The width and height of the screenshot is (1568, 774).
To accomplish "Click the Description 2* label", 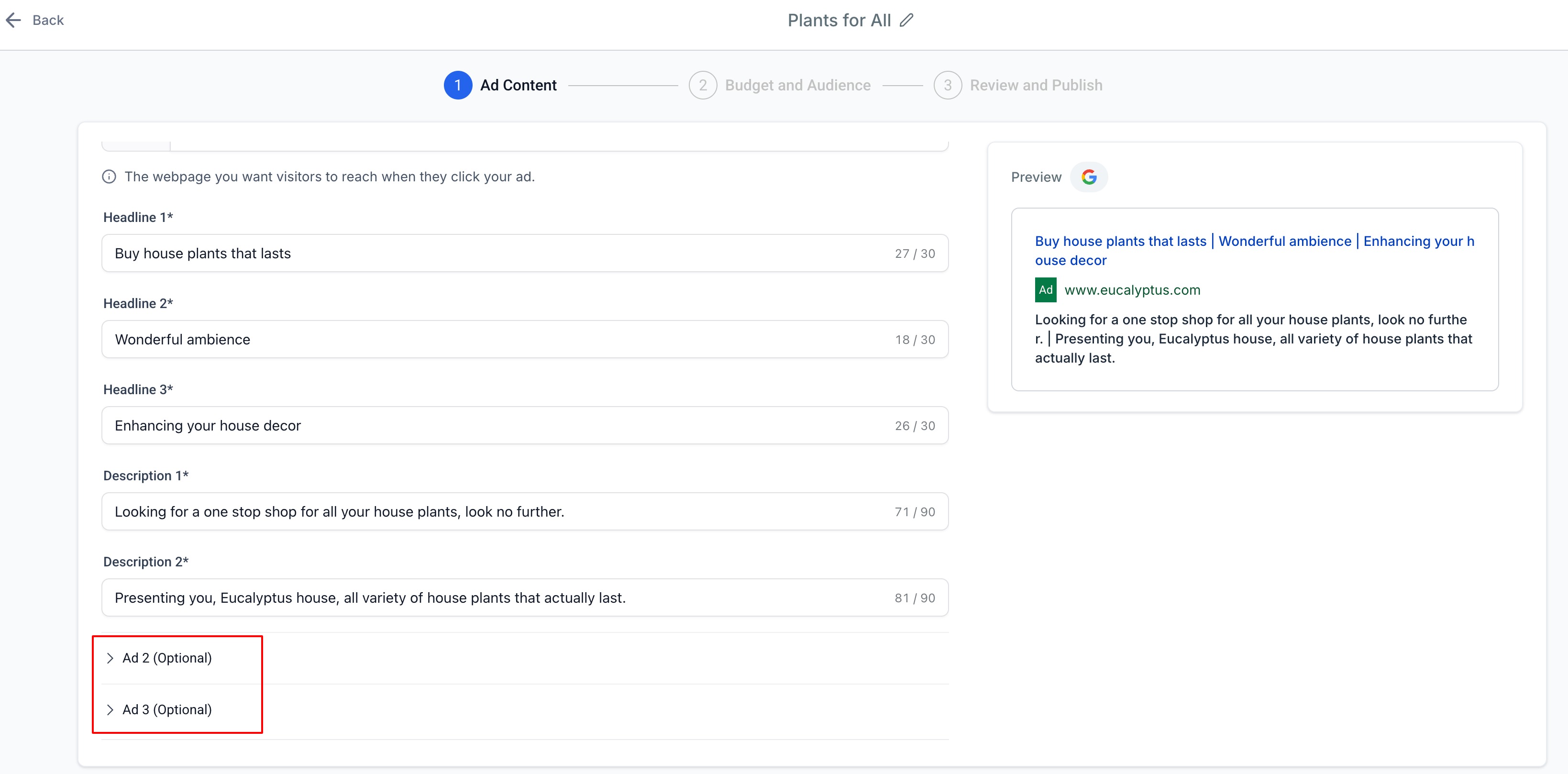I will (146, 562).
